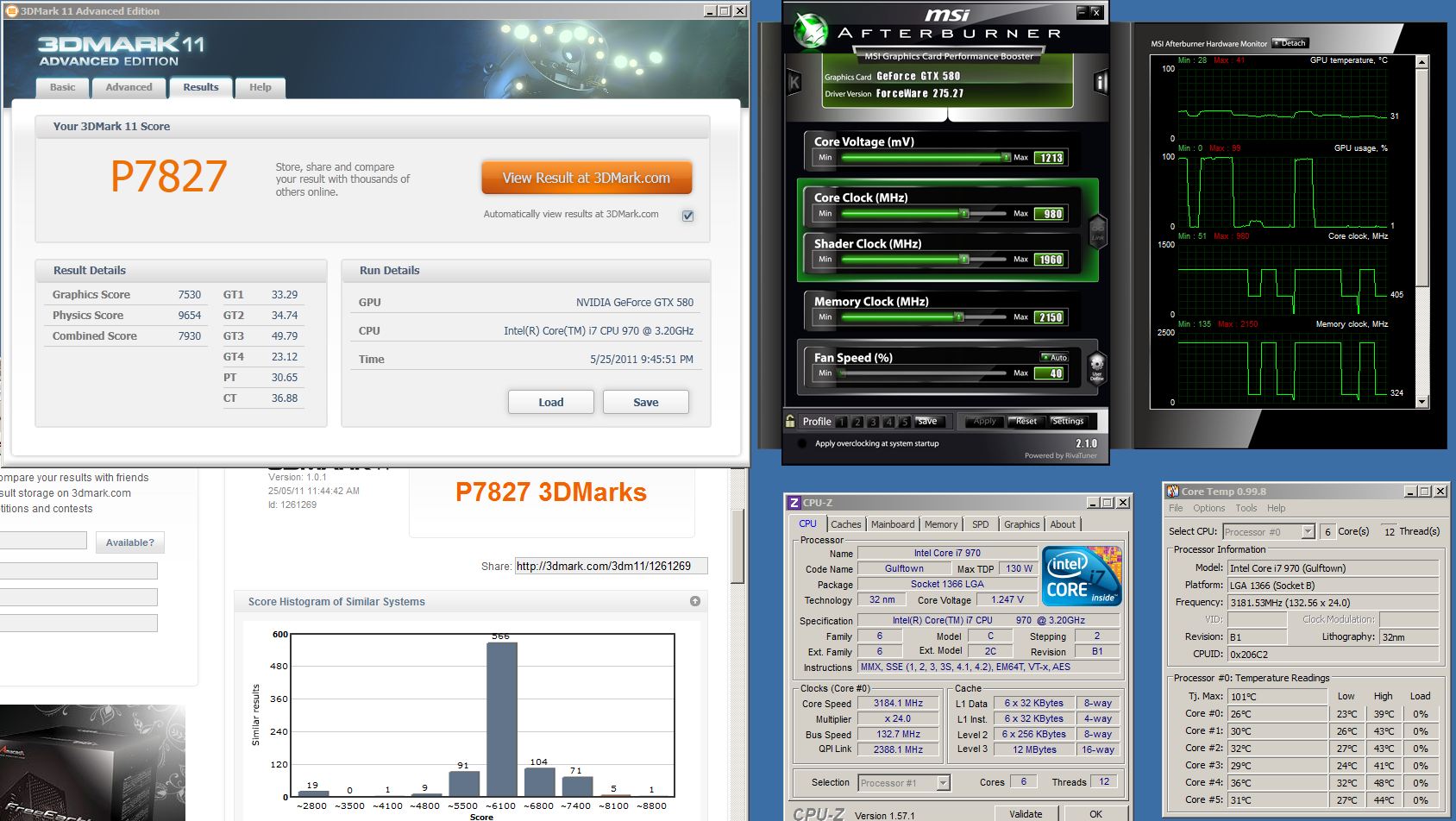Image resolution: width=1456 pixels, height=821 pixels.
Task: Open the CPU-Z About tab
Action: (x=1063, y=524)
